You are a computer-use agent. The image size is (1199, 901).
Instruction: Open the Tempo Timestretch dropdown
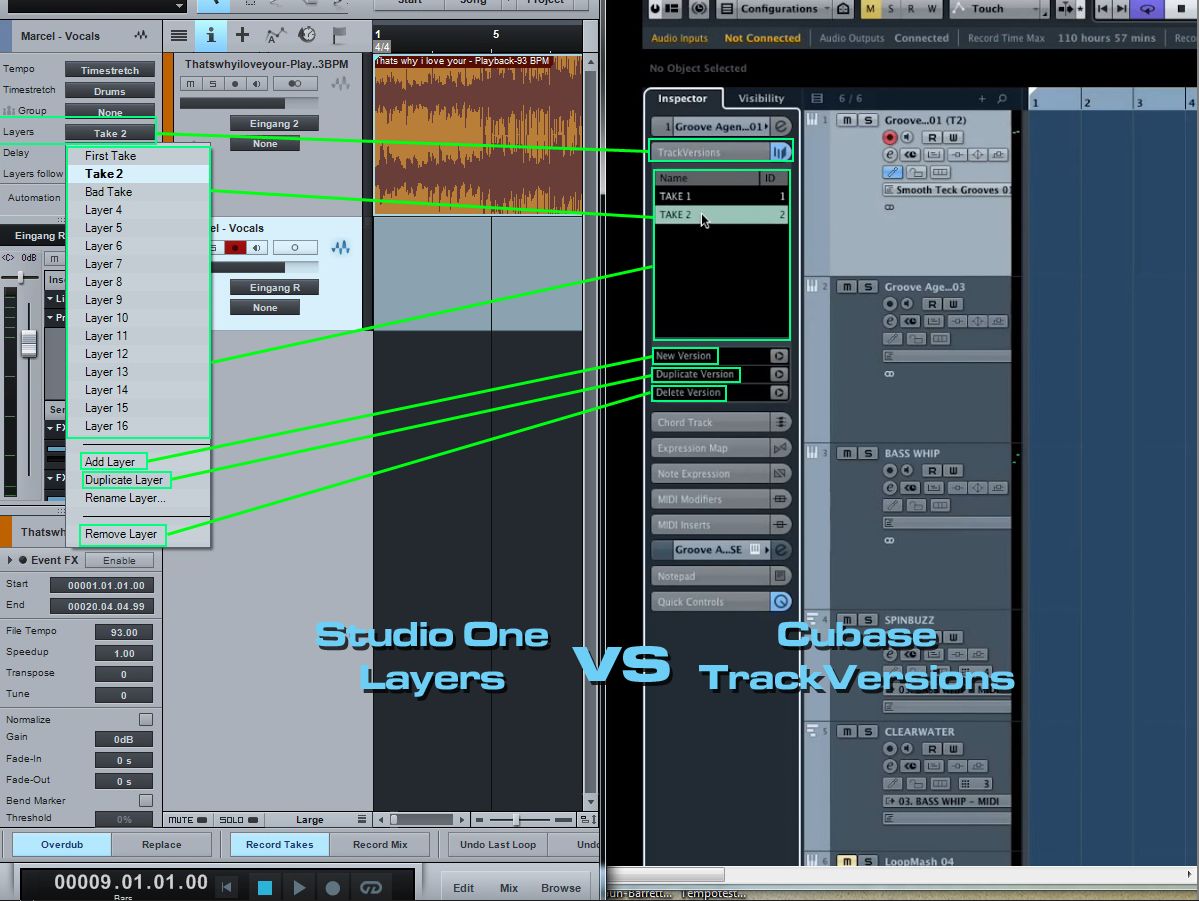coord(110,70)
